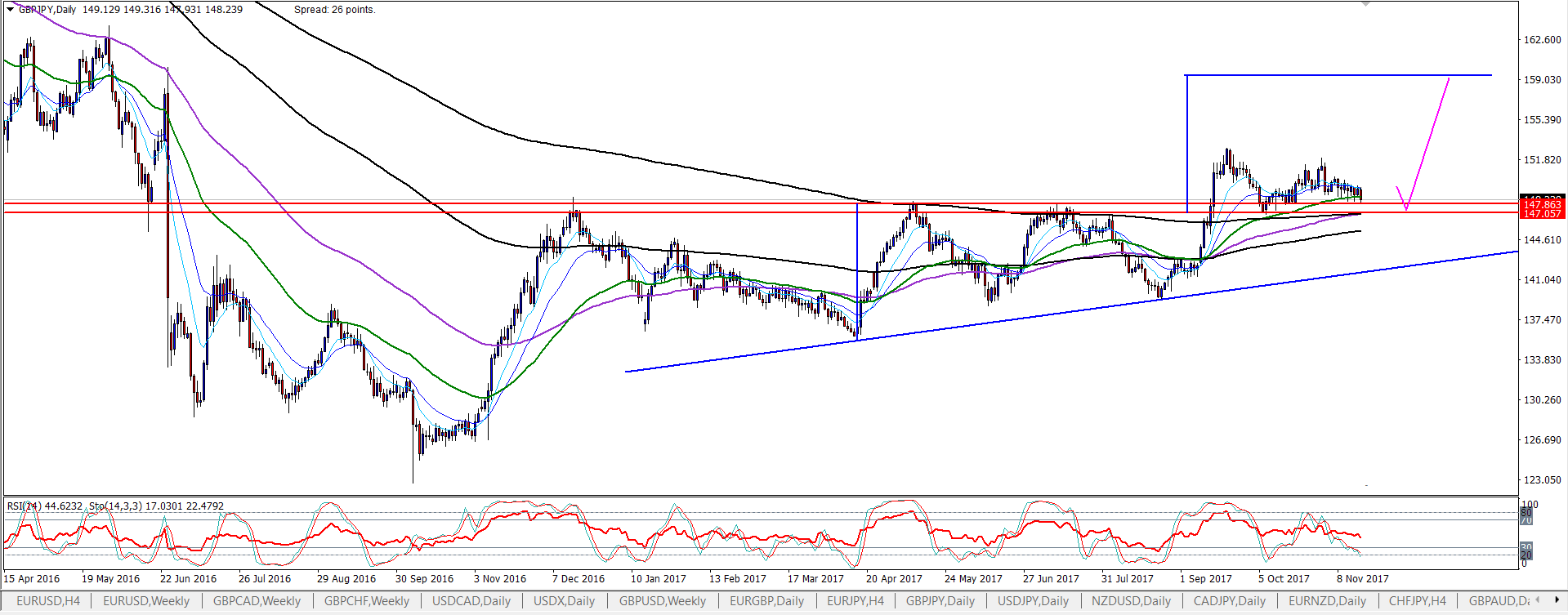
Task: Click the 137.470 price scale value
Action: pyautogui.click(x=1543, y=320)
